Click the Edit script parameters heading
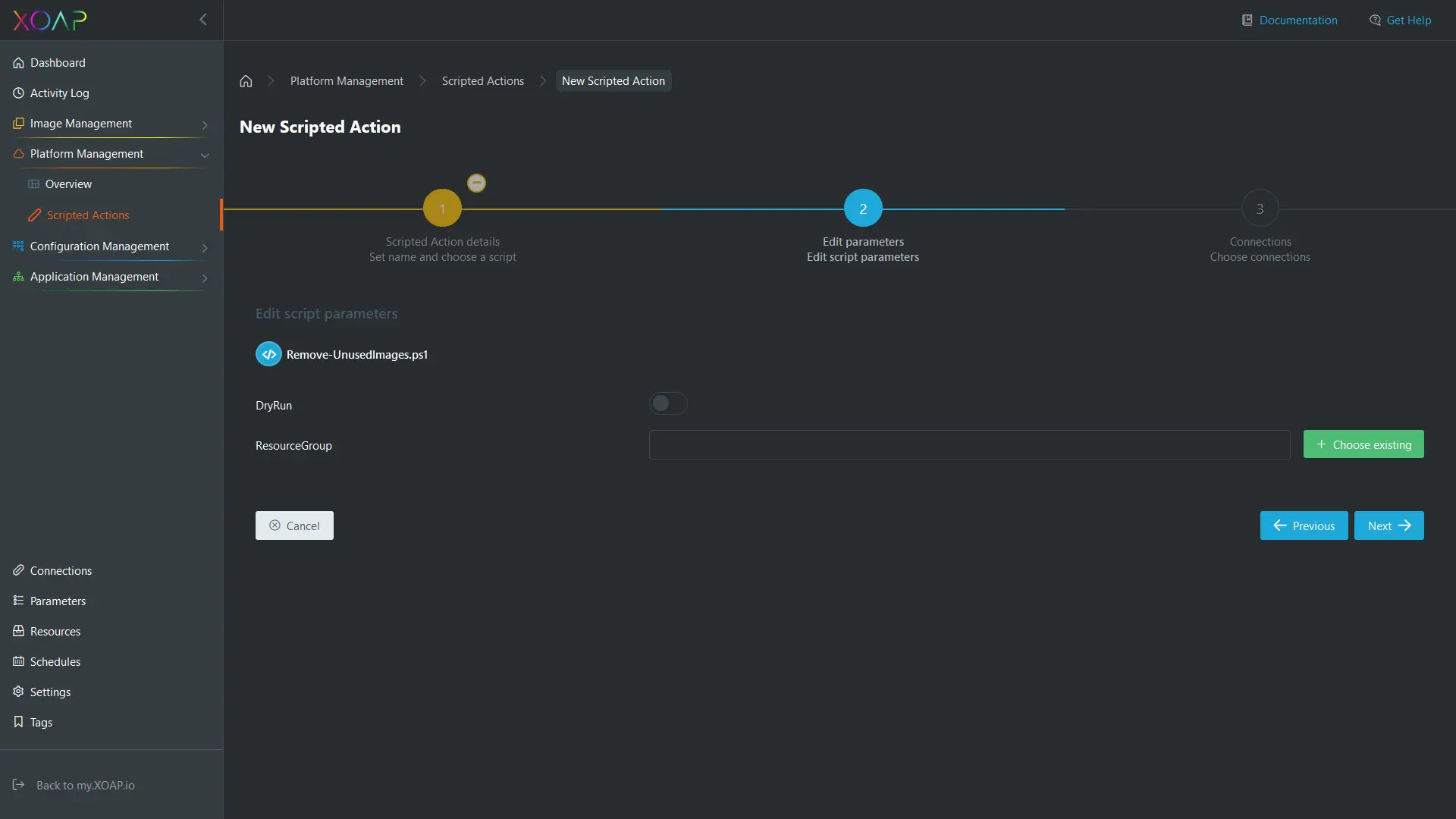1456x819 pixels. [326, 314]
